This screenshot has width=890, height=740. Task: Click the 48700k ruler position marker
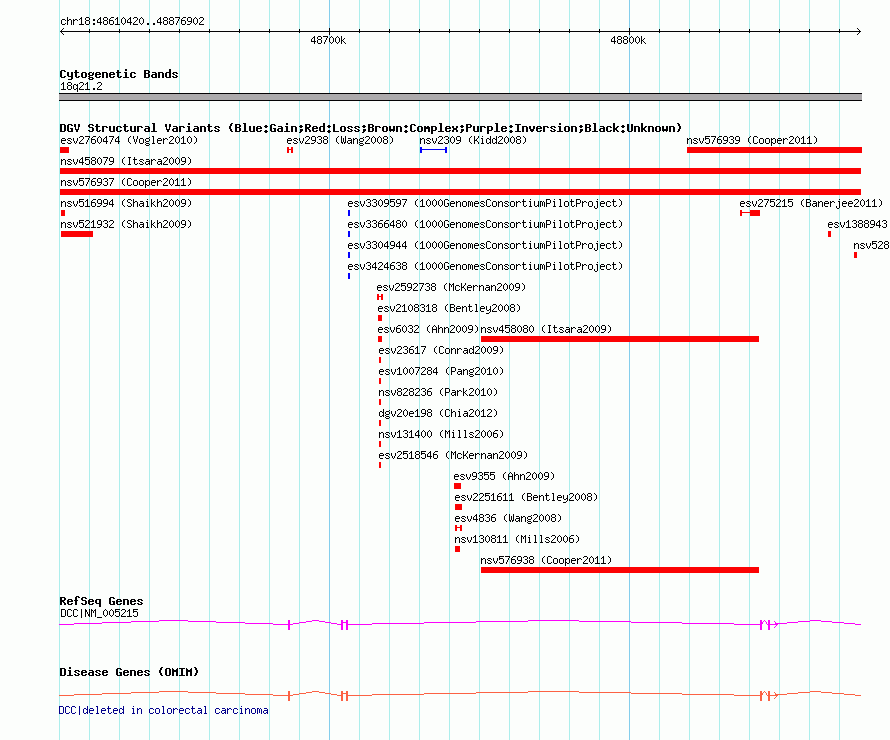328,40
